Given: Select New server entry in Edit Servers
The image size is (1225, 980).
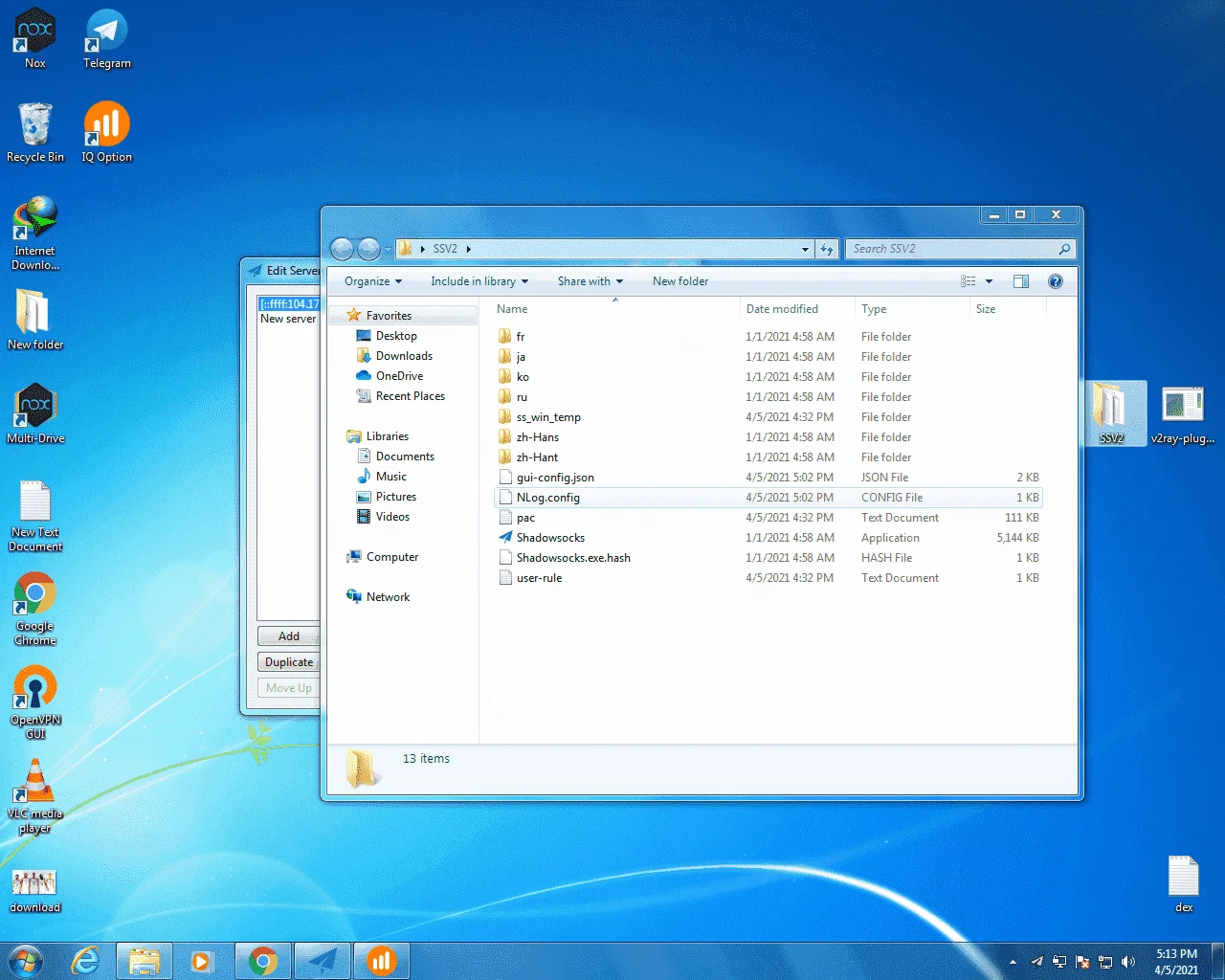Looking at the screenshot, I should pos(288,319).
